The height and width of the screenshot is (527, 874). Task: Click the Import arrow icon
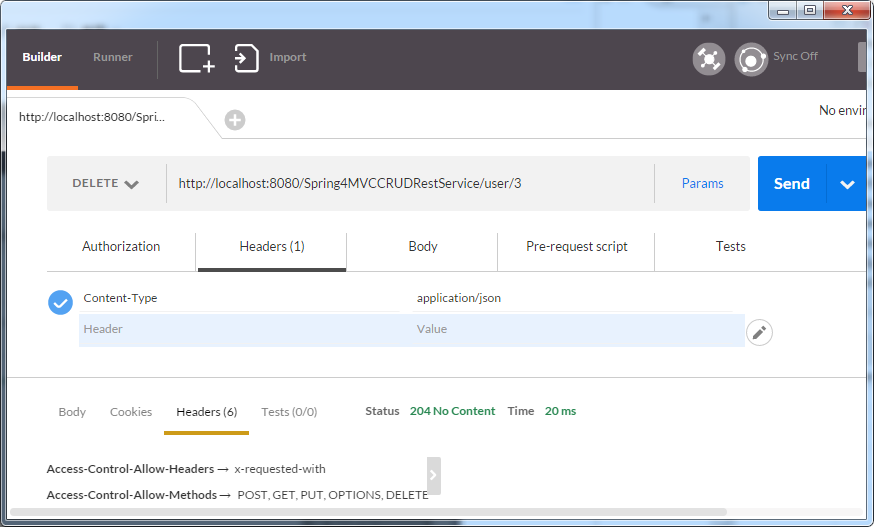246,58
